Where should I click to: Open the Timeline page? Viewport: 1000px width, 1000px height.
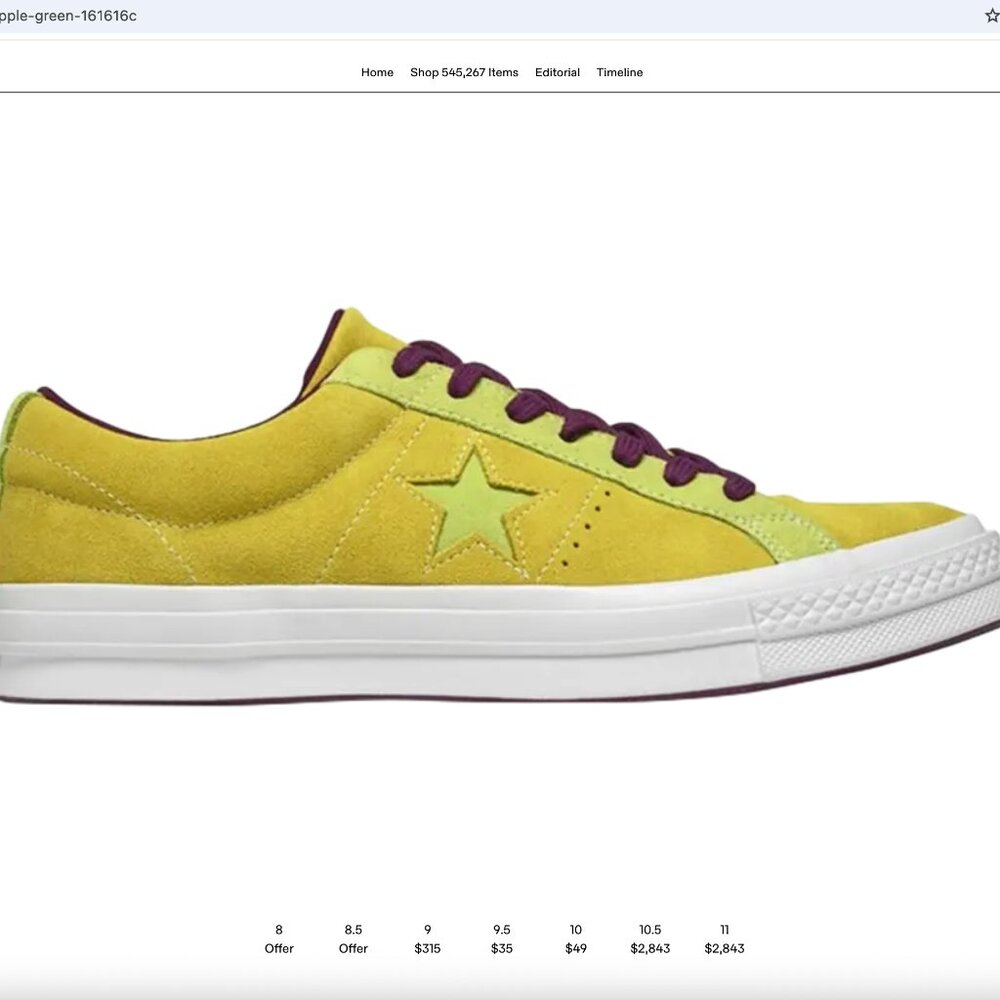[619, 72]
